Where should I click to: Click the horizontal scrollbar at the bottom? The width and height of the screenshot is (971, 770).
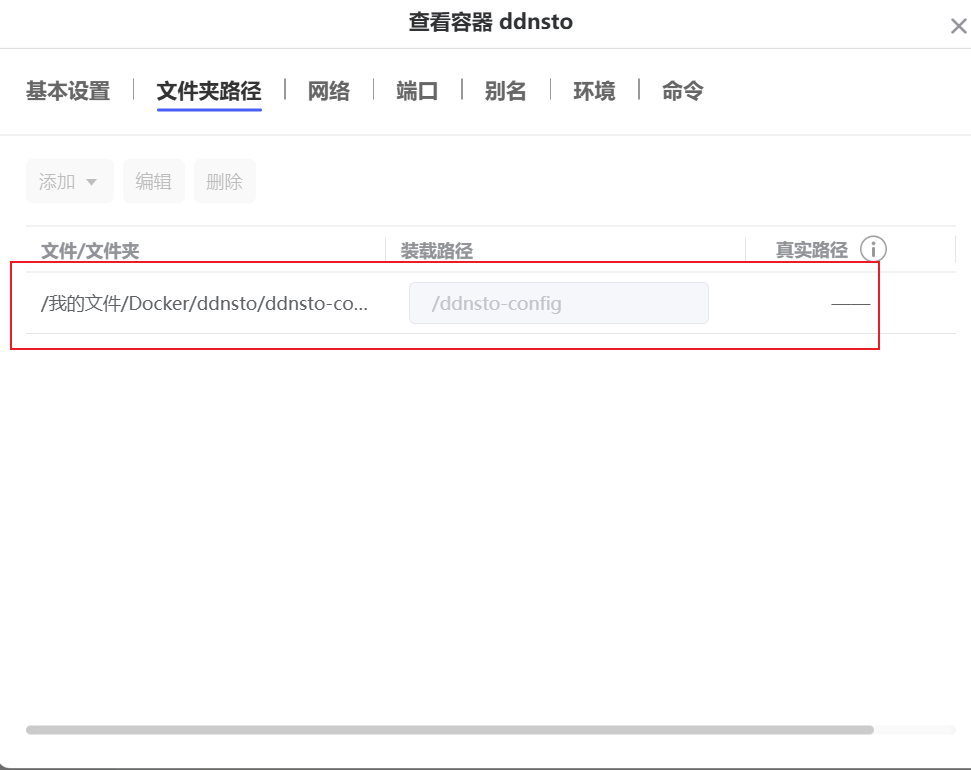[449, 730]
